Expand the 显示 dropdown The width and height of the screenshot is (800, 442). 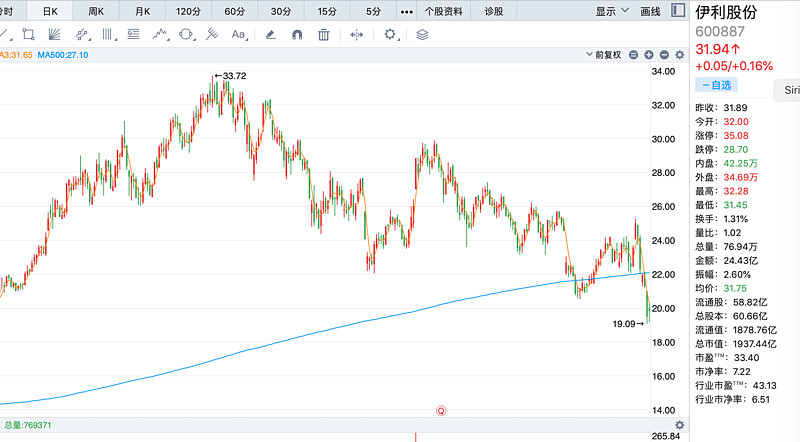[612, 12]
